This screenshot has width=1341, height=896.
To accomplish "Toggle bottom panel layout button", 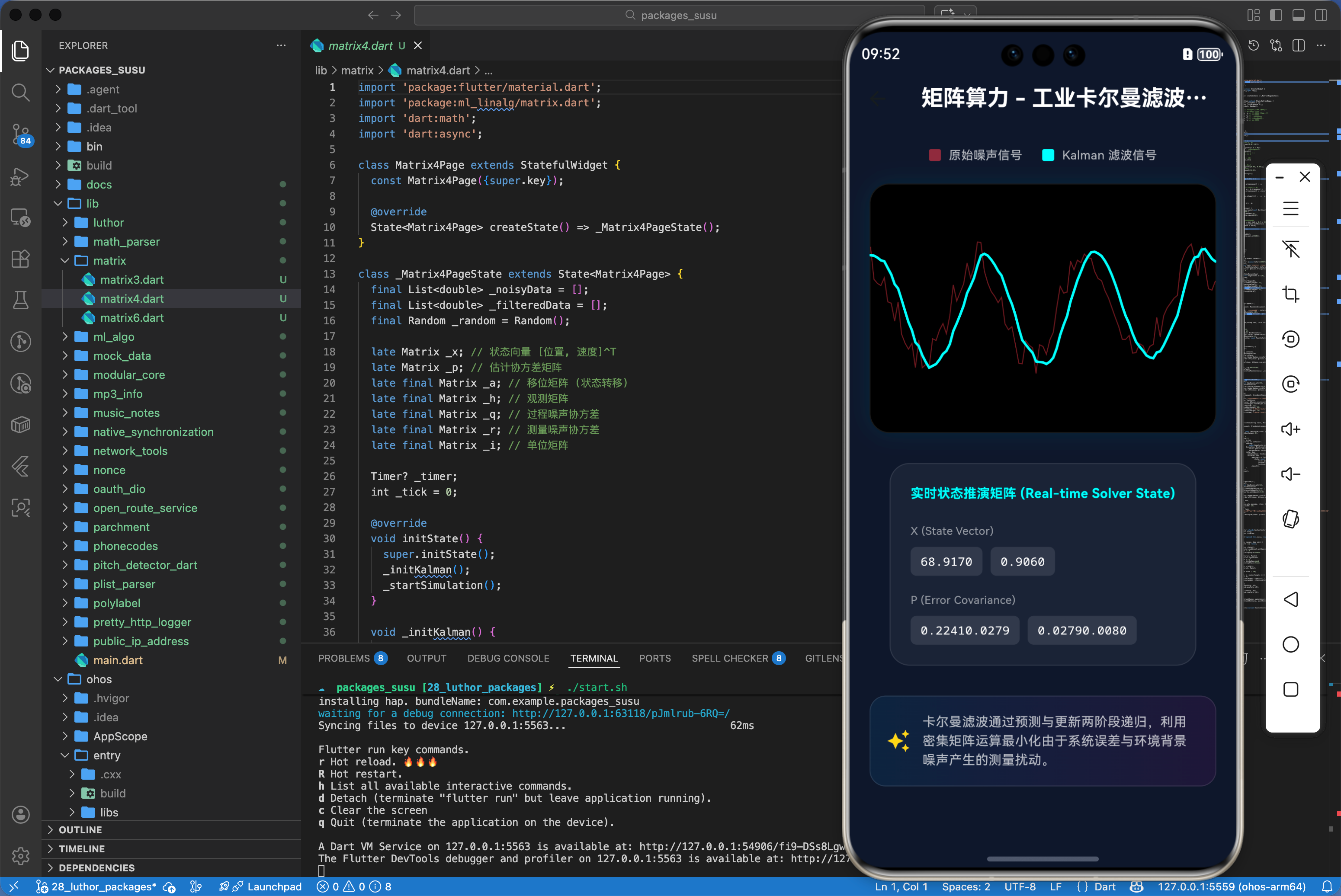I will click(1298, 15).
